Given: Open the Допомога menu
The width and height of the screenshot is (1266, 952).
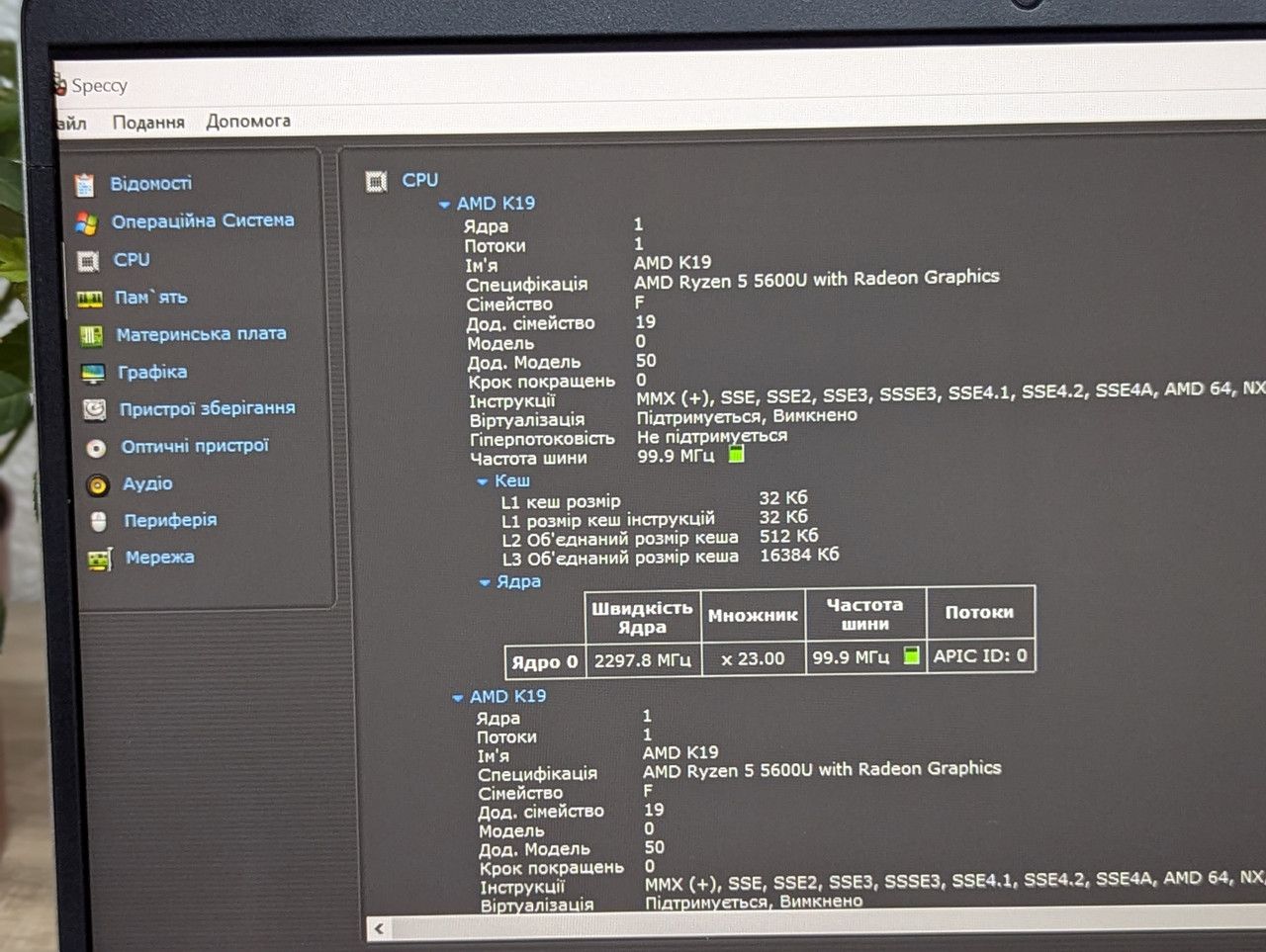Looking at the screenshot, I should point(248,121).
